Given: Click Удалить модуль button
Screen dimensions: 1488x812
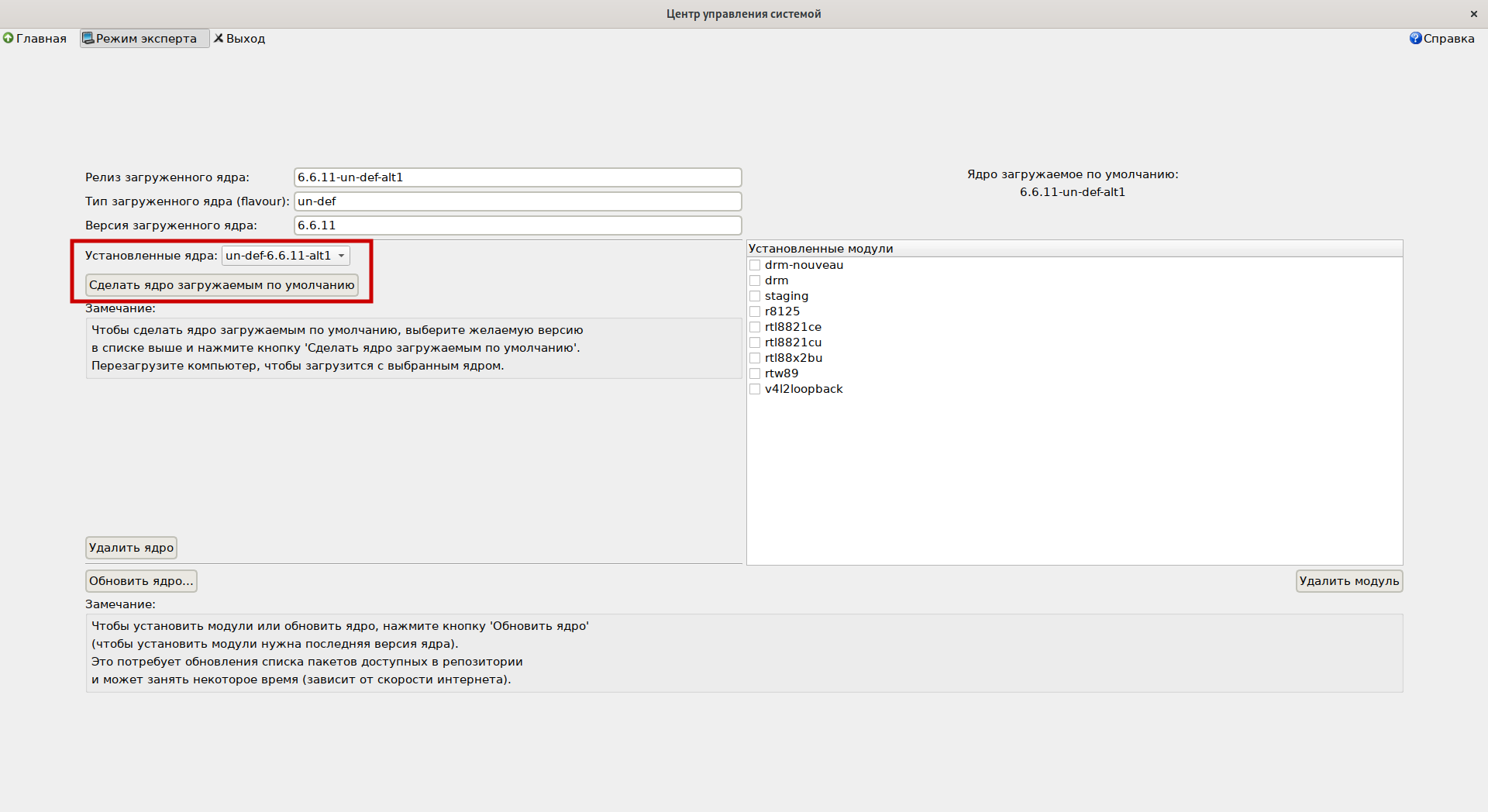Looking at the screenshot, I should [x=1349, y=581].
